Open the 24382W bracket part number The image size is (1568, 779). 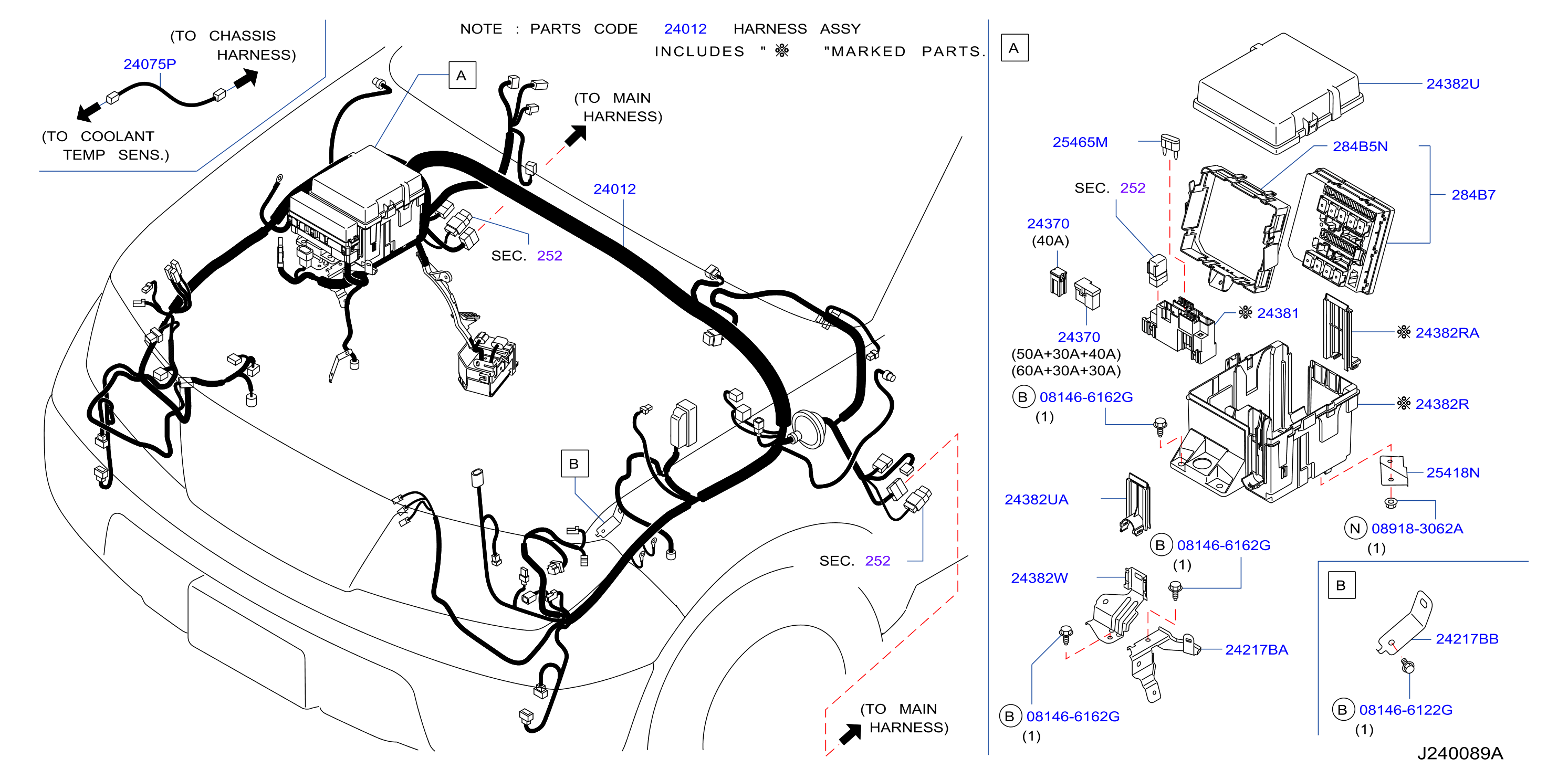pos(1039,578)
